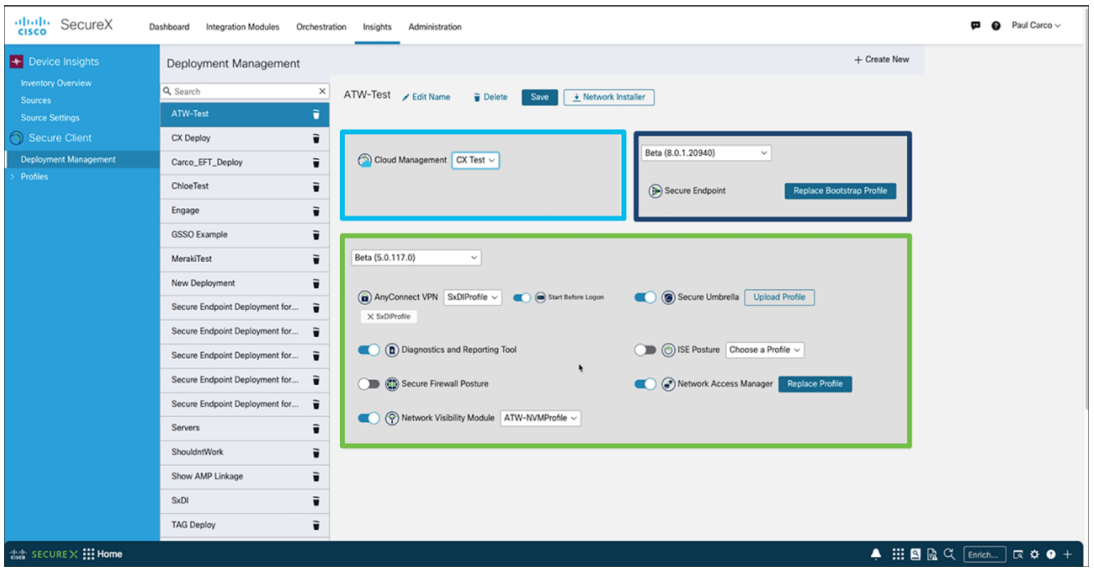Disable the Secure Umbrella toggle
This screenshot has width=1094, height=572.
[645, 298]
